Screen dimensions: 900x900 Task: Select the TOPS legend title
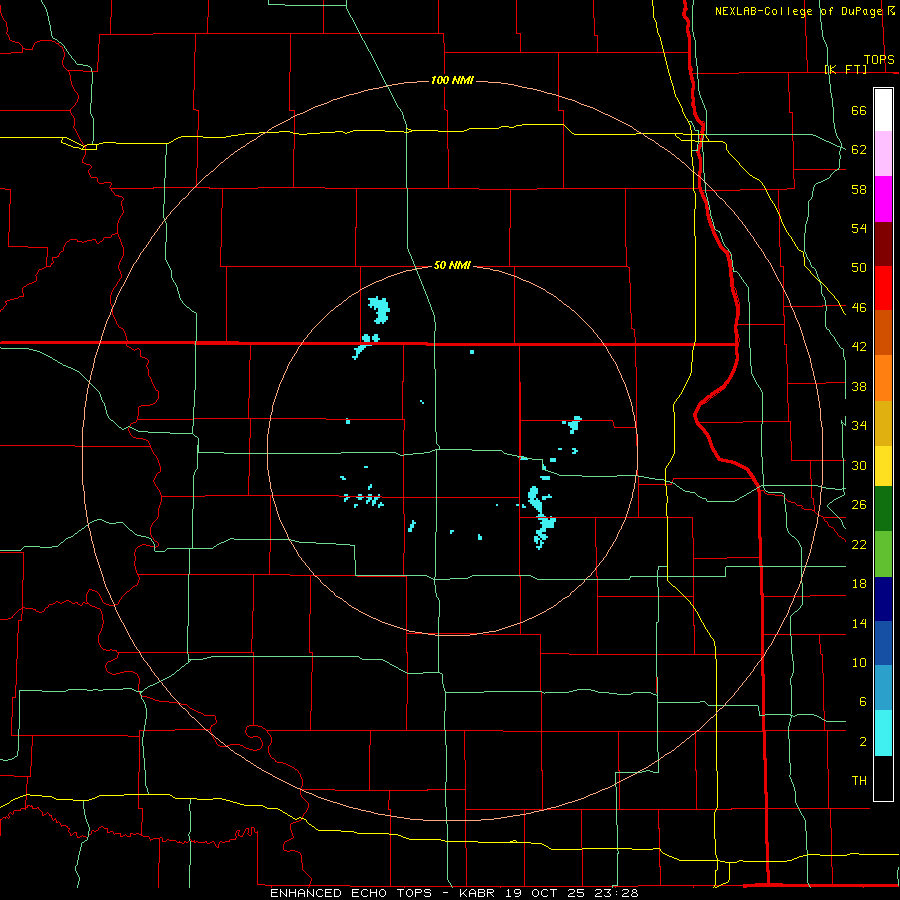(x=879, y=60)
